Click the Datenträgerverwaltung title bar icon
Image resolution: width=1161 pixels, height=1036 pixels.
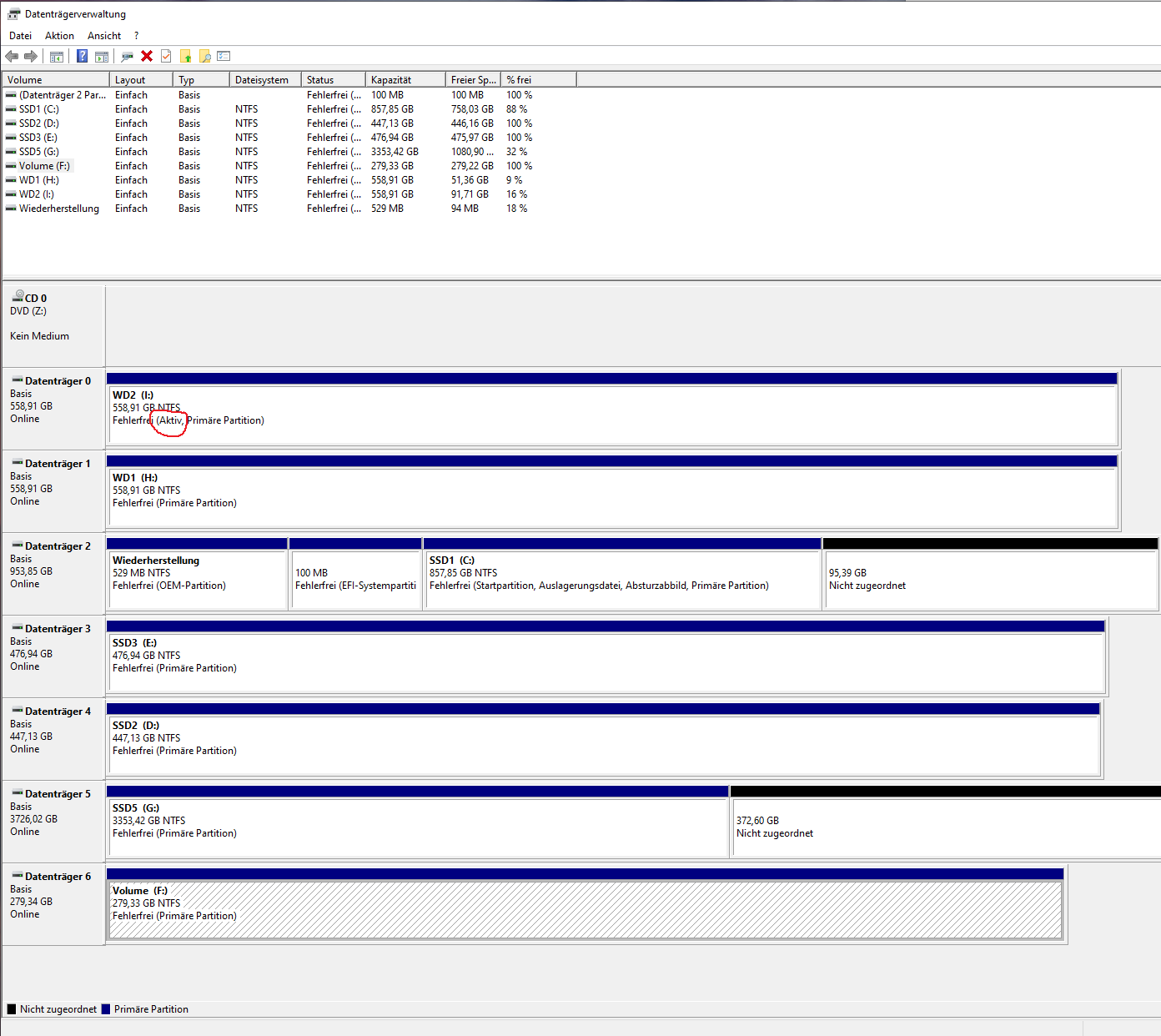[x=13, y=14]
